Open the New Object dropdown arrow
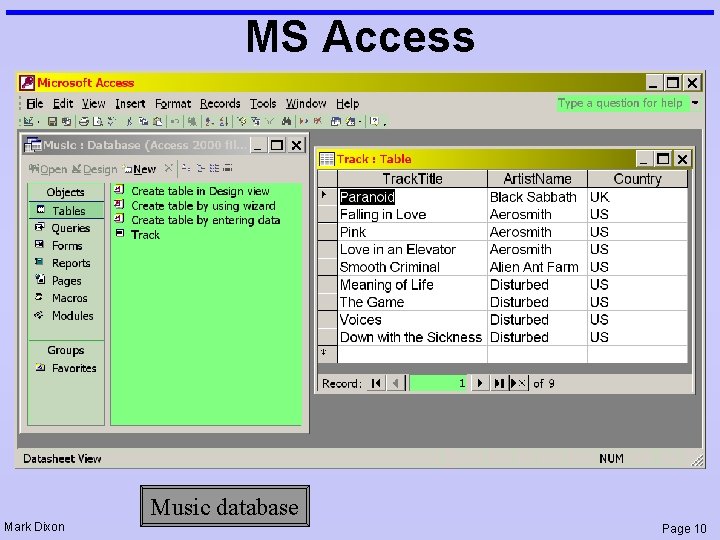720x540 pixels. pos(360,122)
